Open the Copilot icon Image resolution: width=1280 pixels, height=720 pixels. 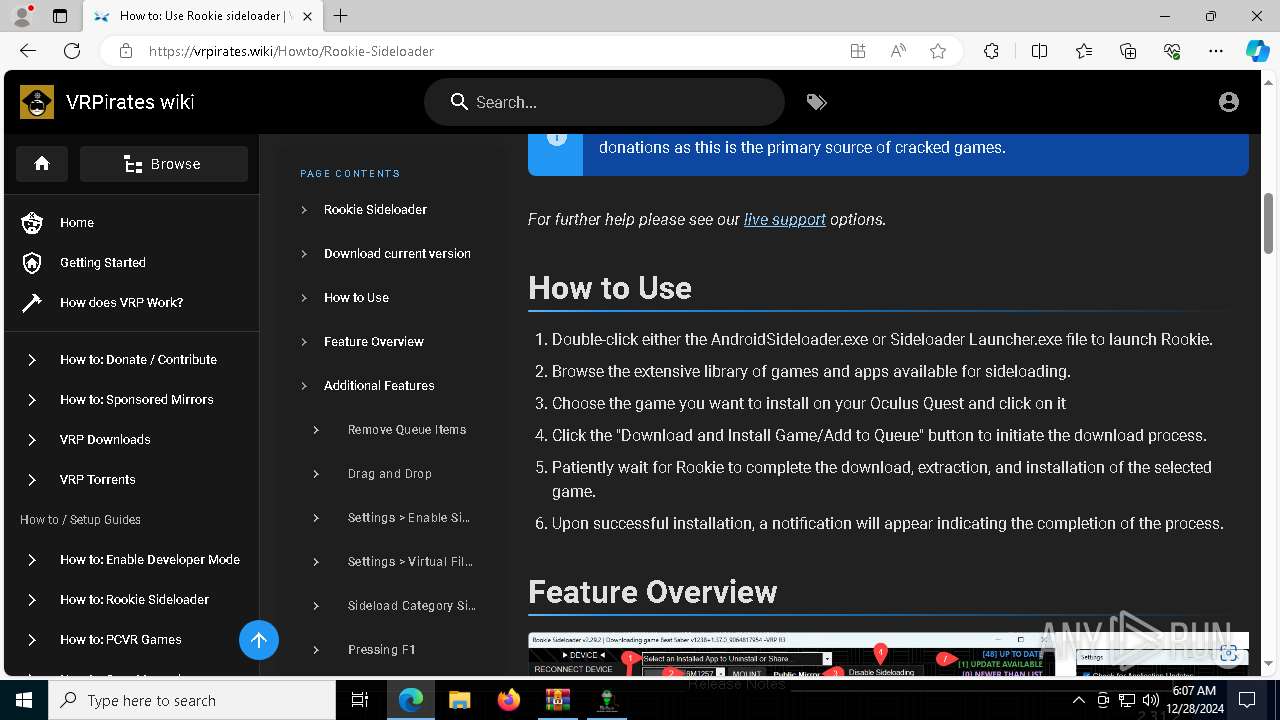1257,51
